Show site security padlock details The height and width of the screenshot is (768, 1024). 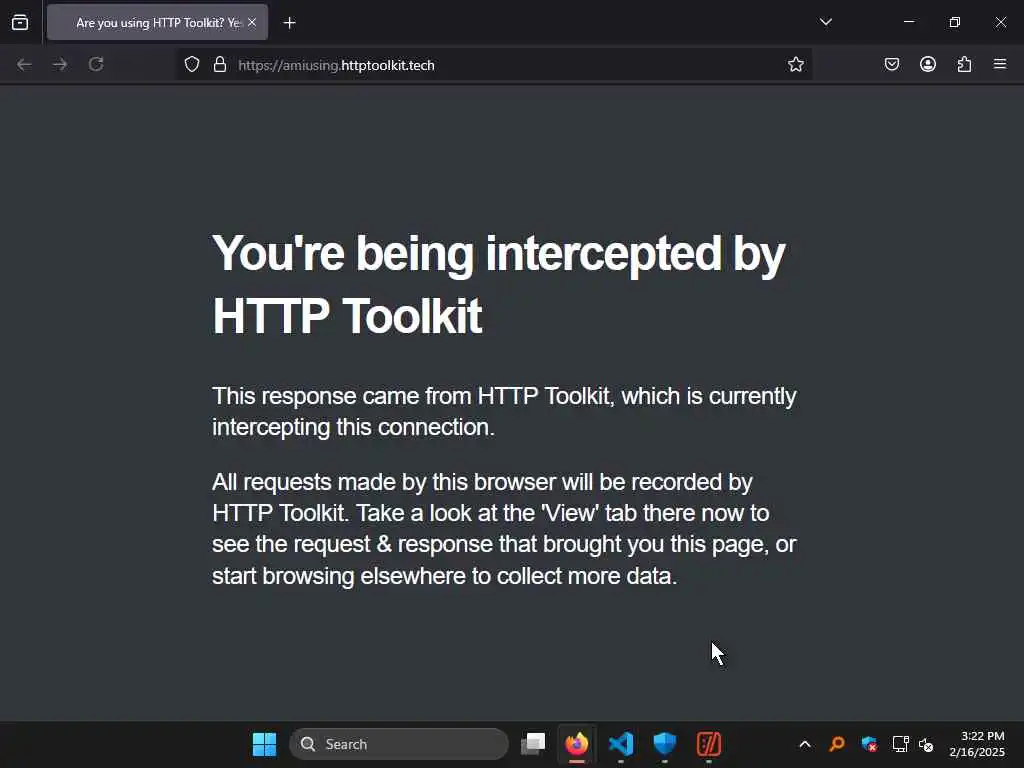220,64
